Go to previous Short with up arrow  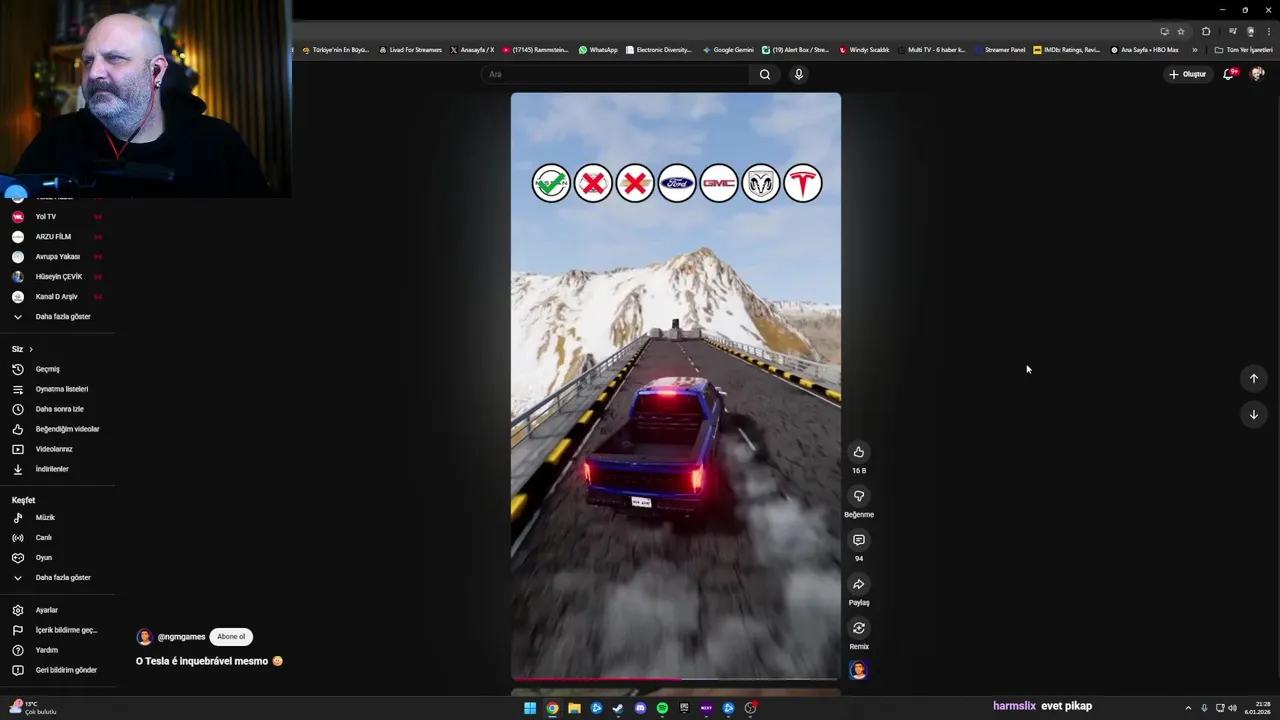[x=1253, y=378]
